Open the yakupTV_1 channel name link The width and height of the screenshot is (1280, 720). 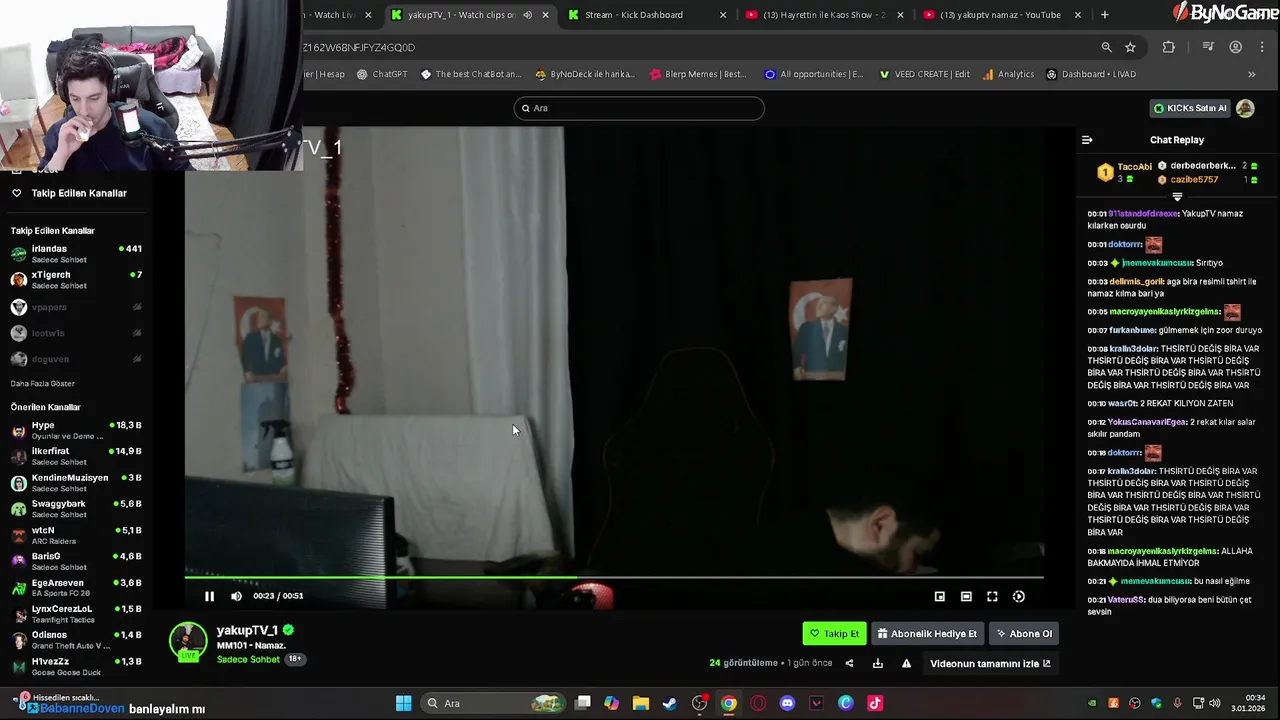(x=247, y=630)
